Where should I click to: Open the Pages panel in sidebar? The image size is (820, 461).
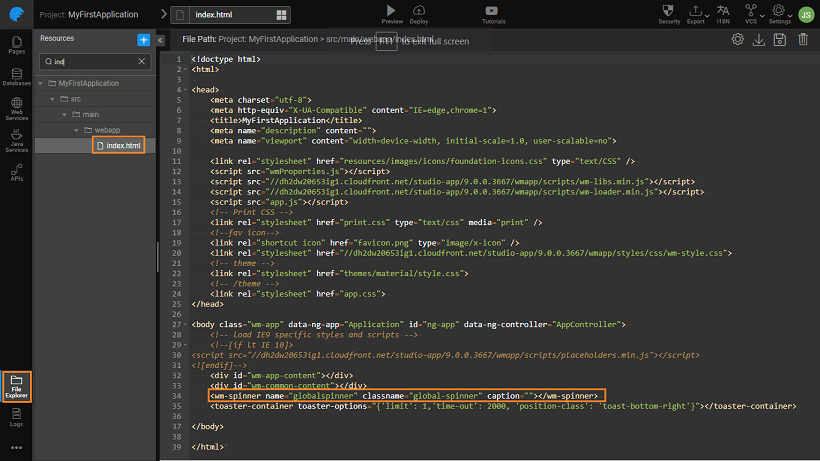click(16, 46)
